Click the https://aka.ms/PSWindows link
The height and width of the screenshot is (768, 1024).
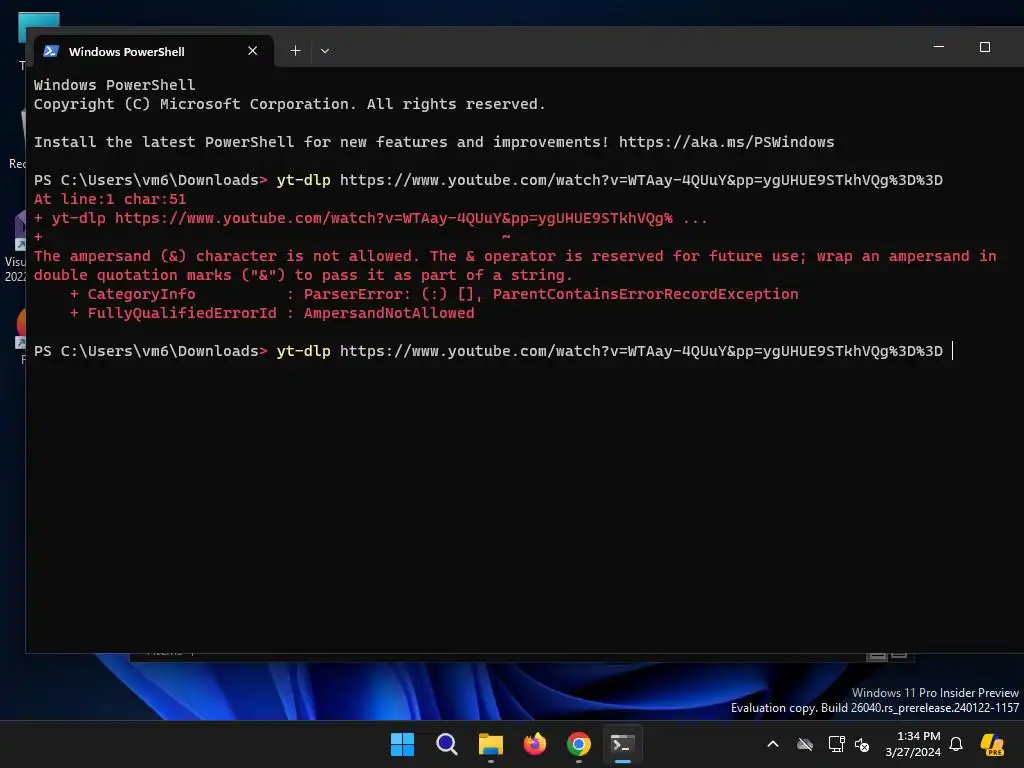[x=726, y=142]
